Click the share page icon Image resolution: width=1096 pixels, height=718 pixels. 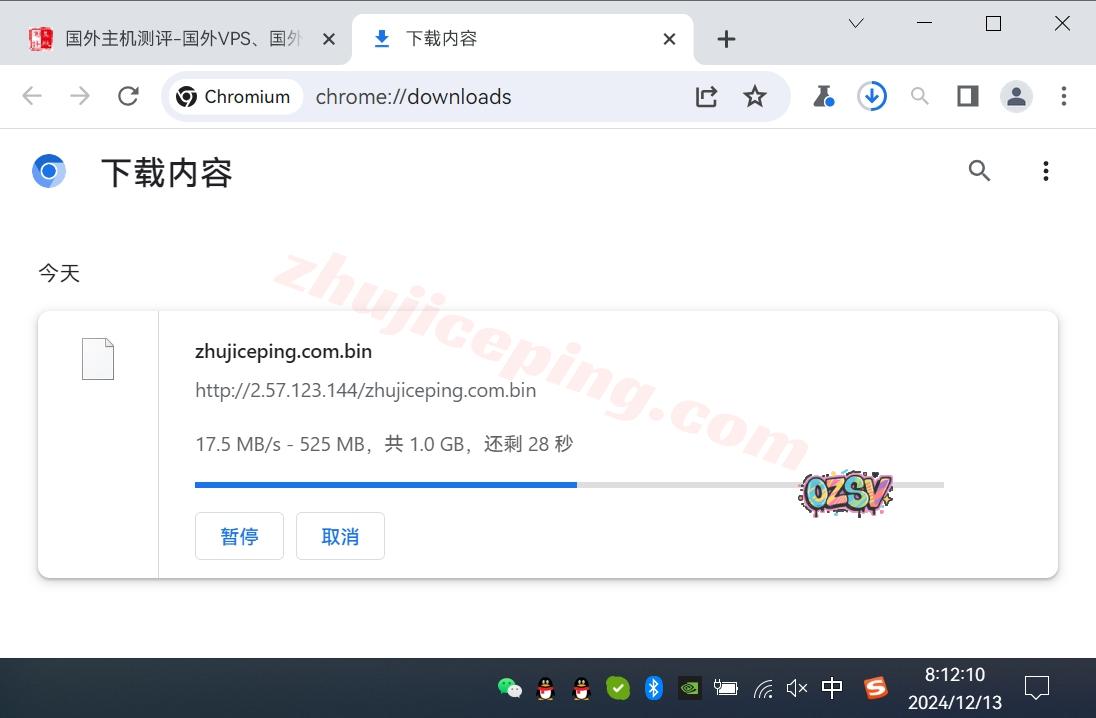pos(707,96)
